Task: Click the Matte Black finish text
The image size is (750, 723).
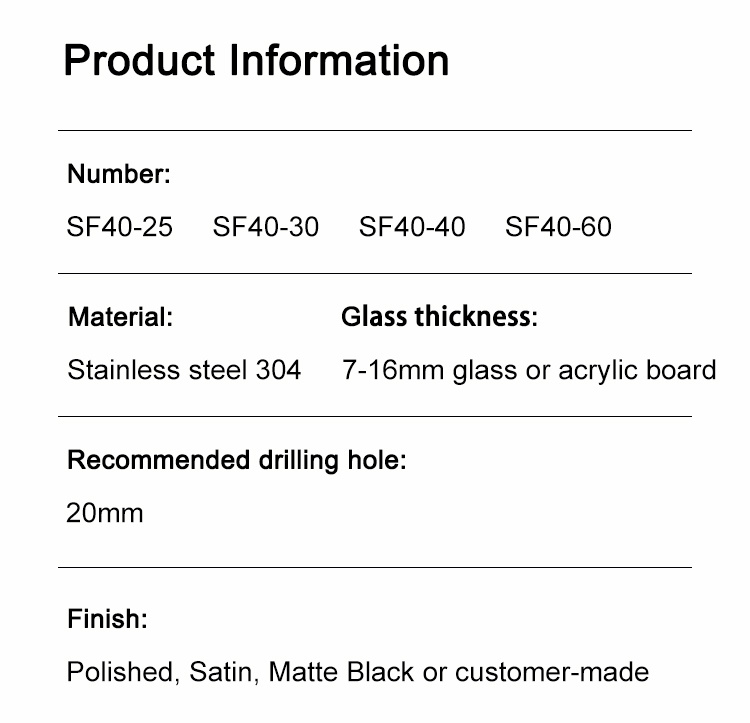Action: point(341,672)
